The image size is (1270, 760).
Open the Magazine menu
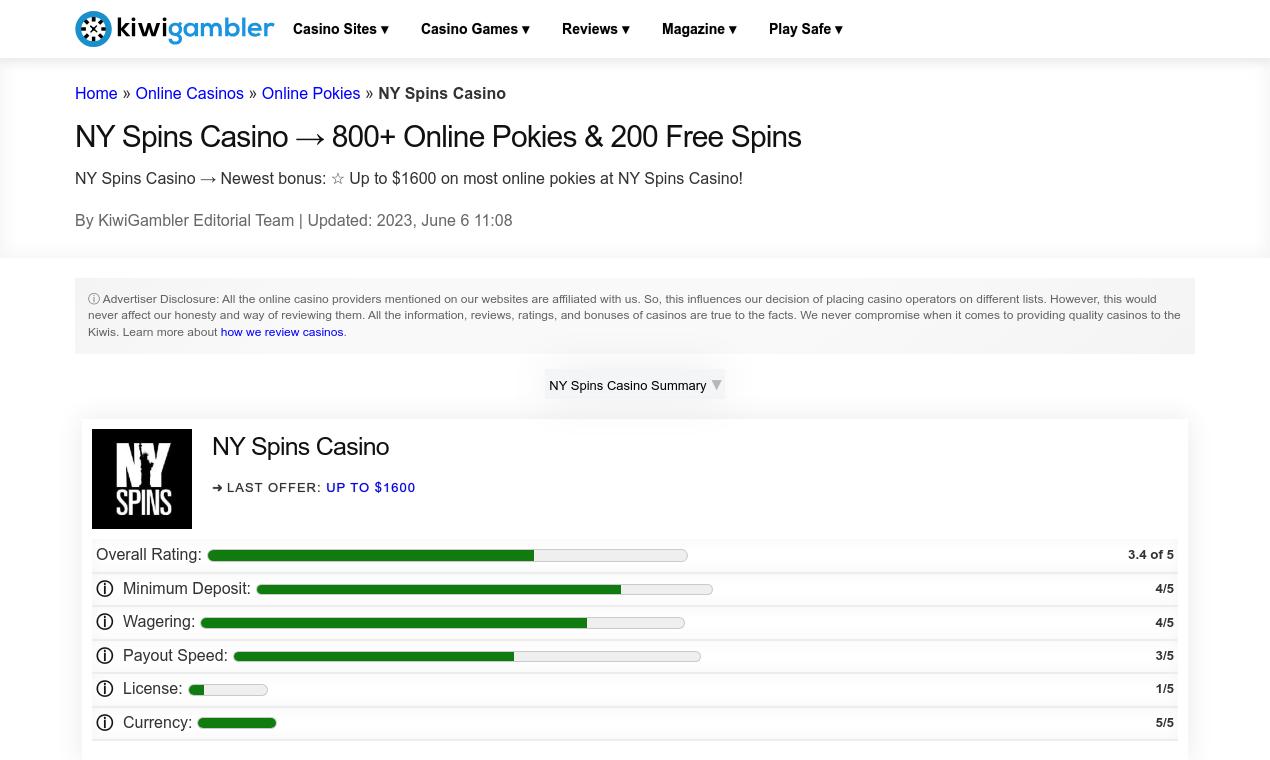tap(699, 29)
